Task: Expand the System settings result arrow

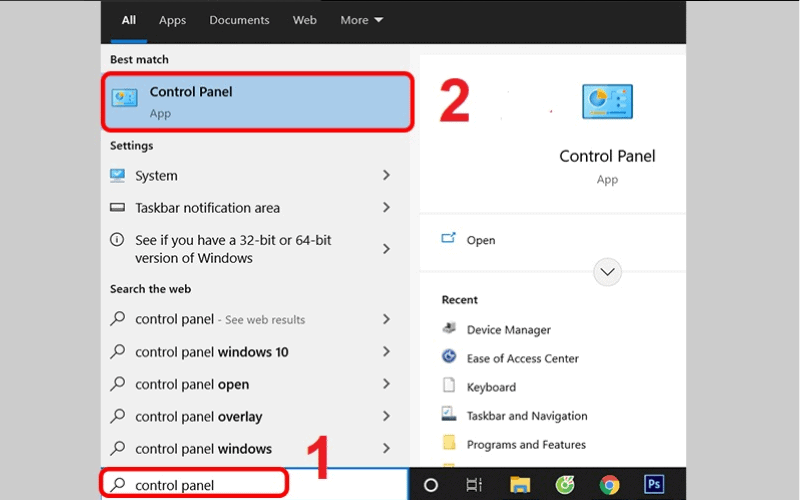Action: (x=386, y=176)
